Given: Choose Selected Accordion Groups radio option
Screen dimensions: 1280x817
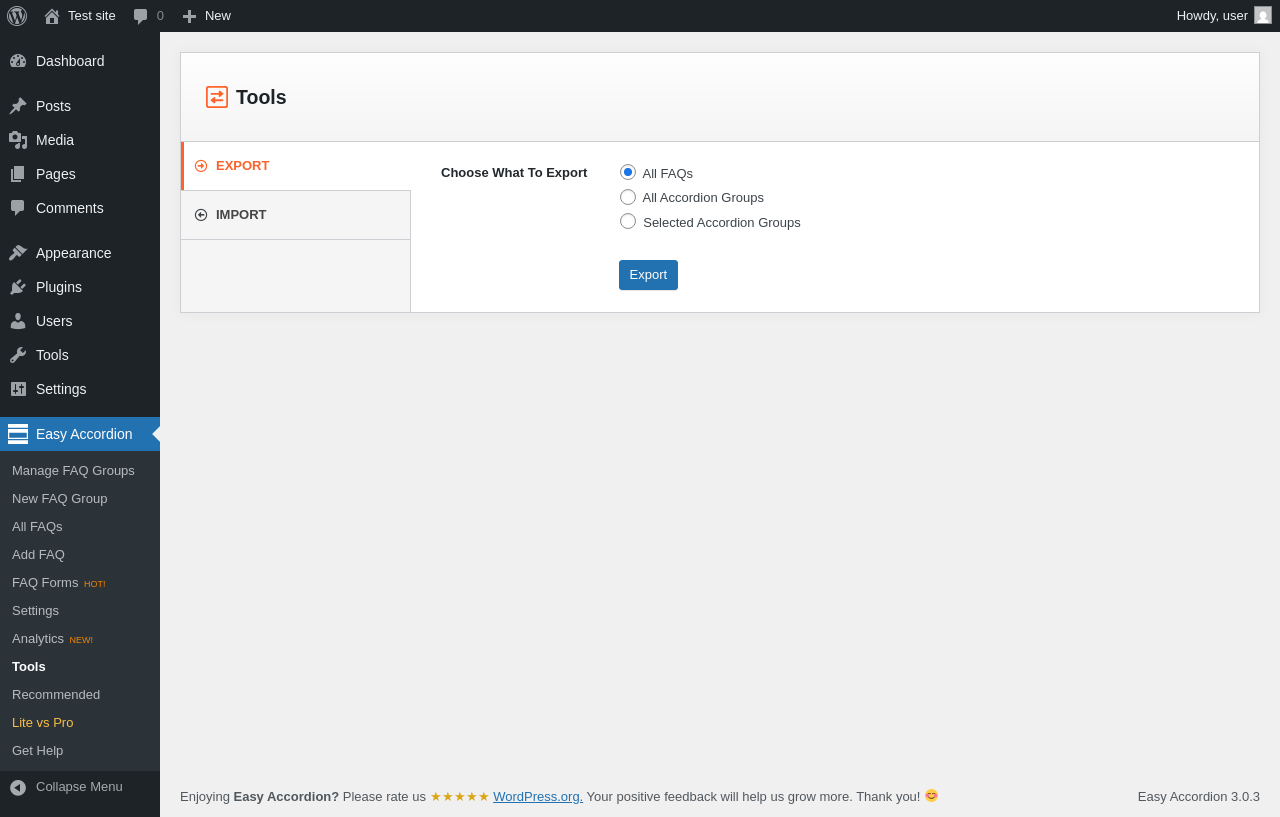Looking at the screenshot, I should coord(628,221).
